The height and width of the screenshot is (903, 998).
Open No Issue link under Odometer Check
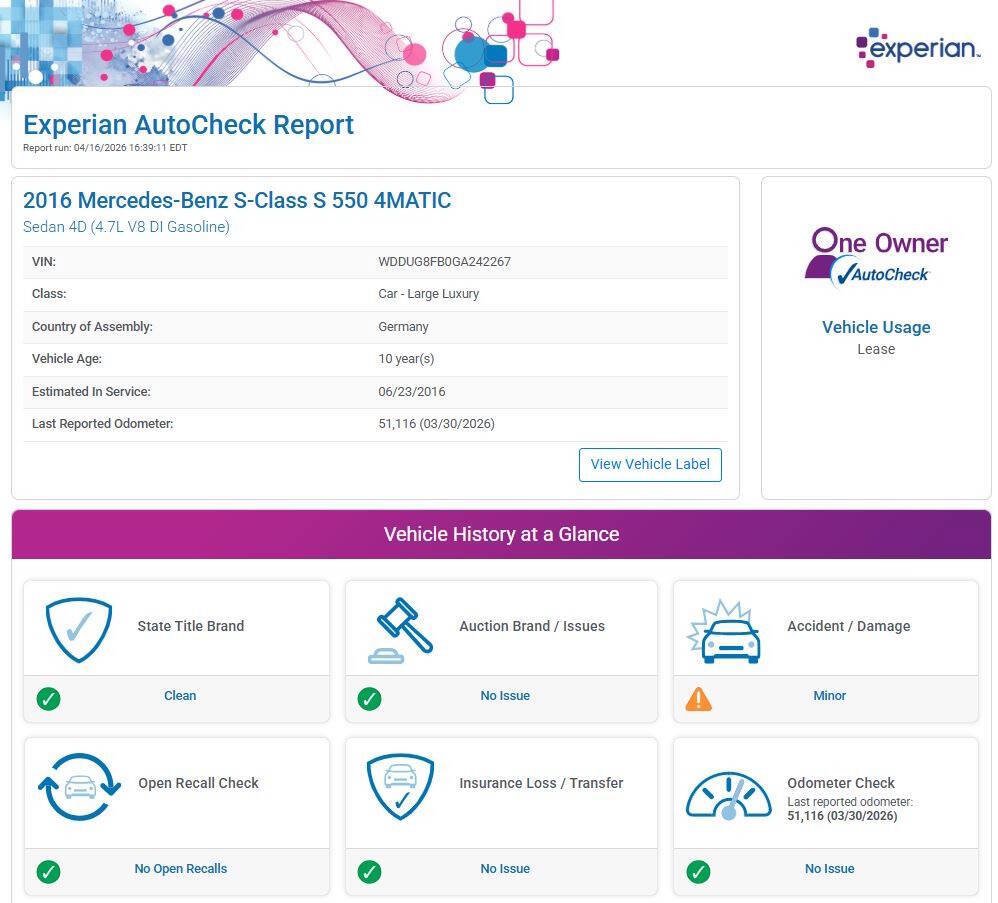pos(829,869)
